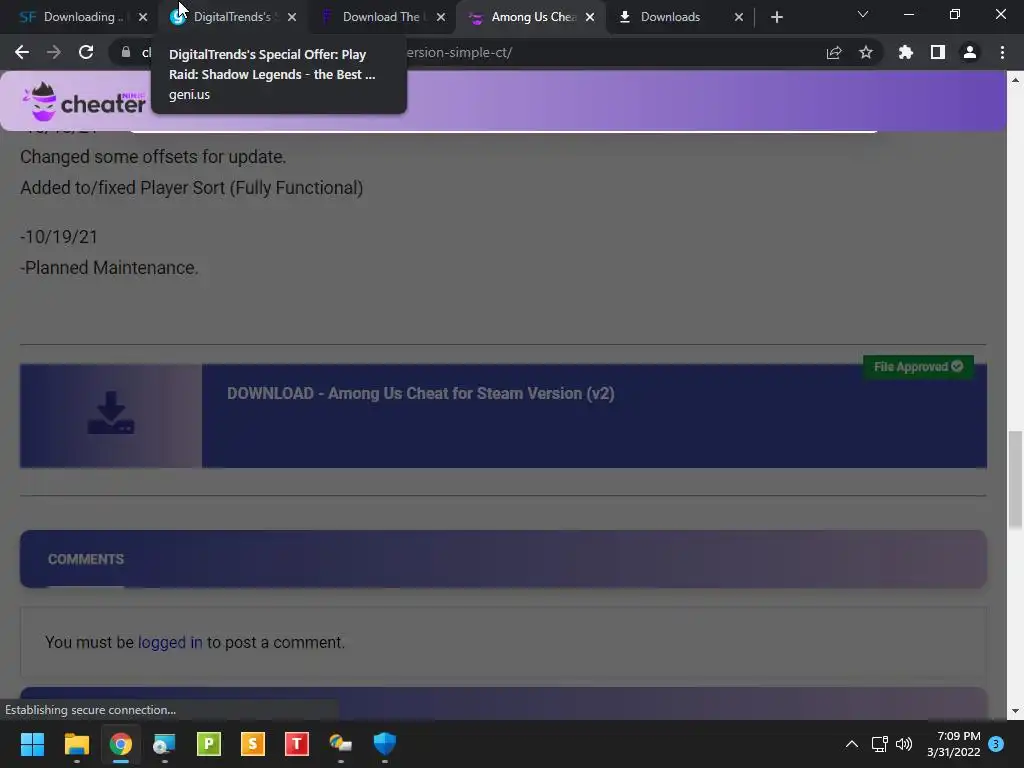The height and width of the screenshot is (768, 1024).
Task: Open the Windows Start menu
Action: click(x=32, y=744)
